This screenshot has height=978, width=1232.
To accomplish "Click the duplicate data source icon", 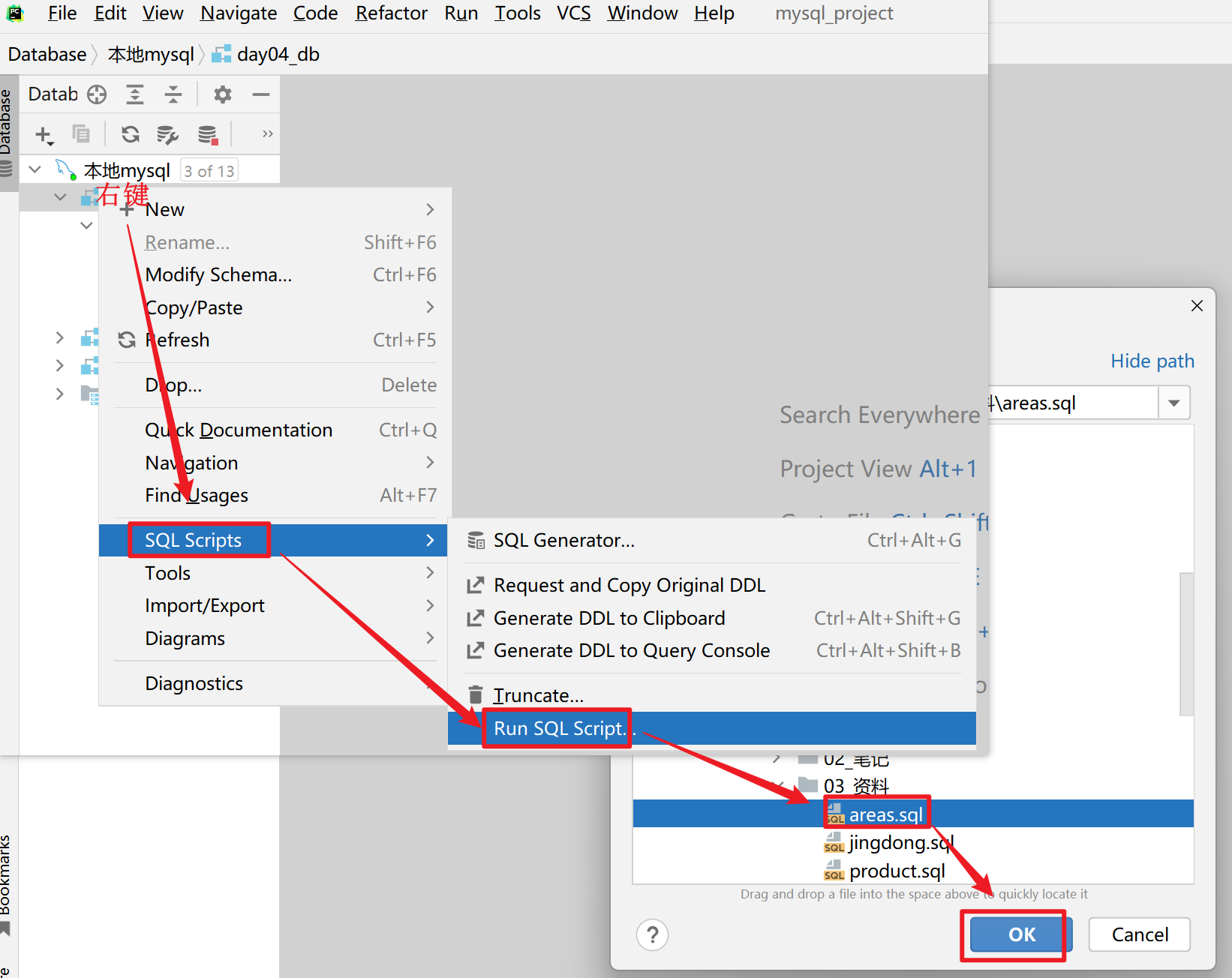I will [x=81, y=134].
